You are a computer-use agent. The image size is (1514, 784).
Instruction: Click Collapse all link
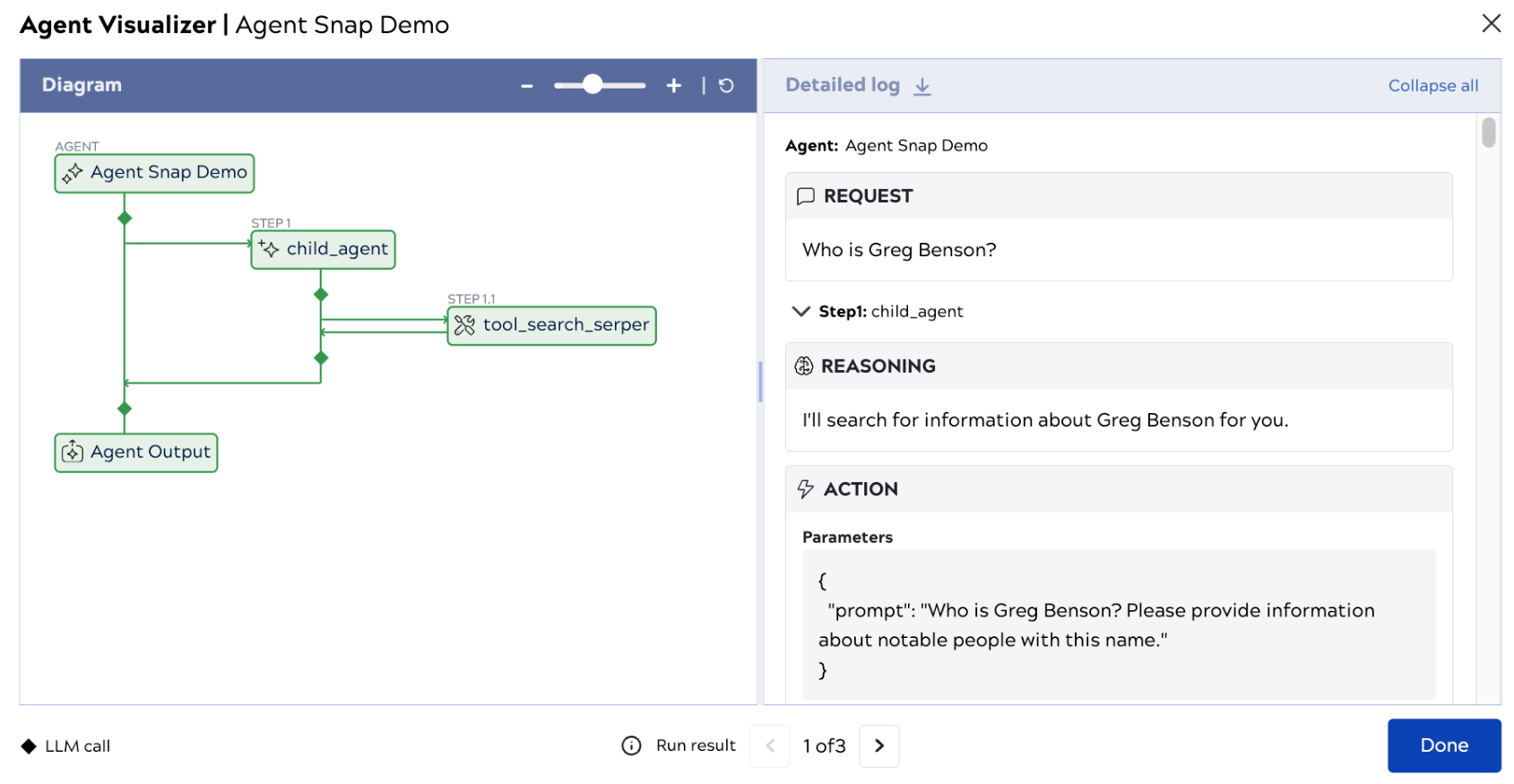point(1432,86)
